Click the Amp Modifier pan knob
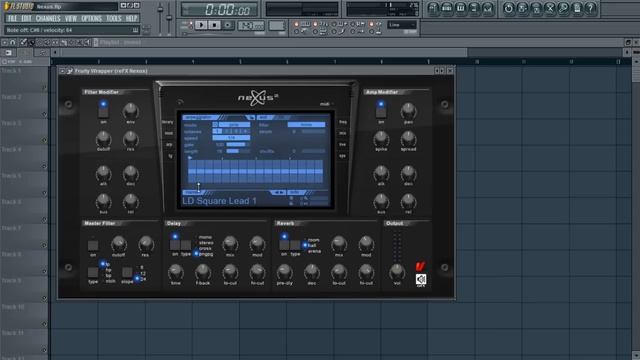 click(408, 111)
